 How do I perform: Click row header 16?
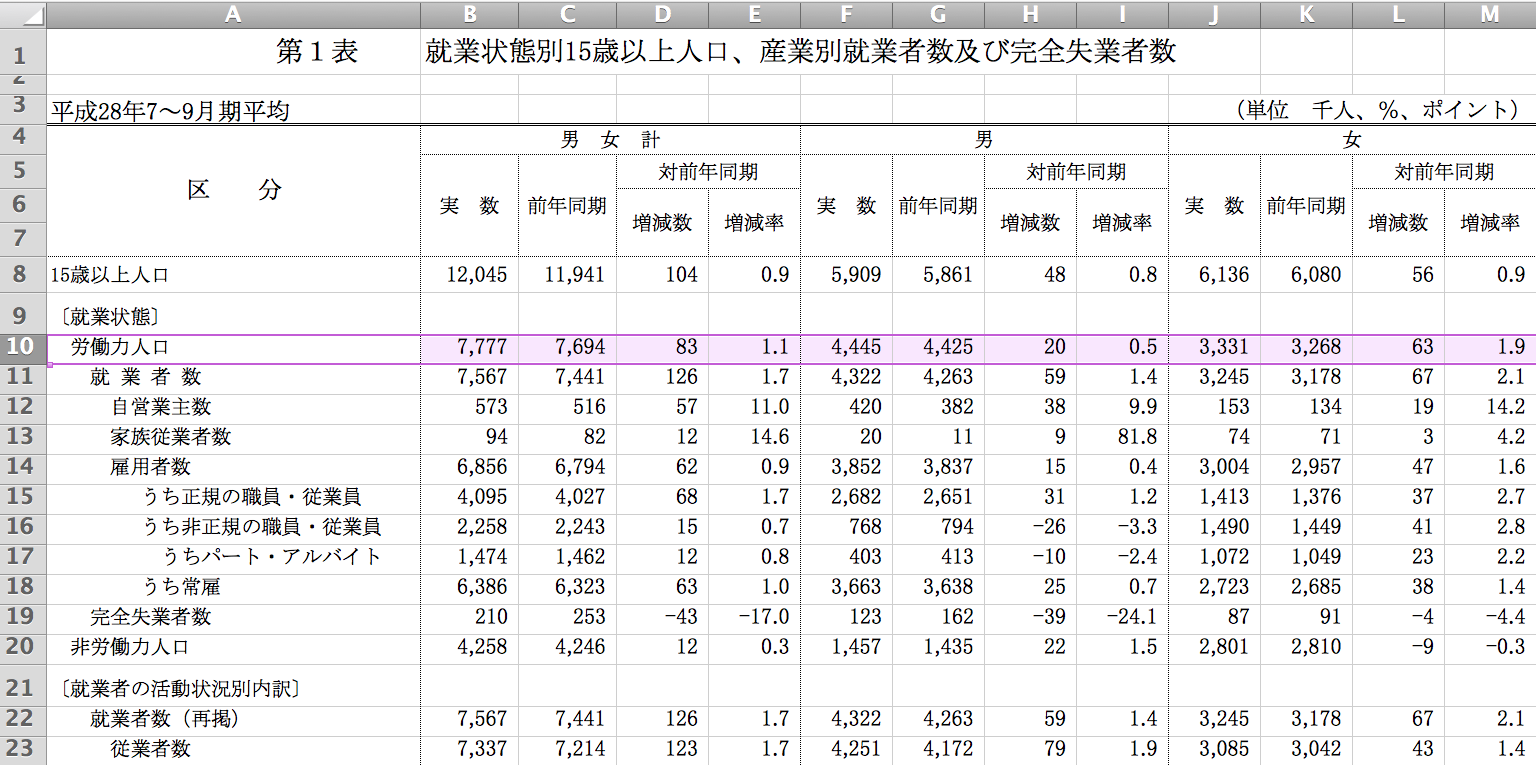click(23, 527)
